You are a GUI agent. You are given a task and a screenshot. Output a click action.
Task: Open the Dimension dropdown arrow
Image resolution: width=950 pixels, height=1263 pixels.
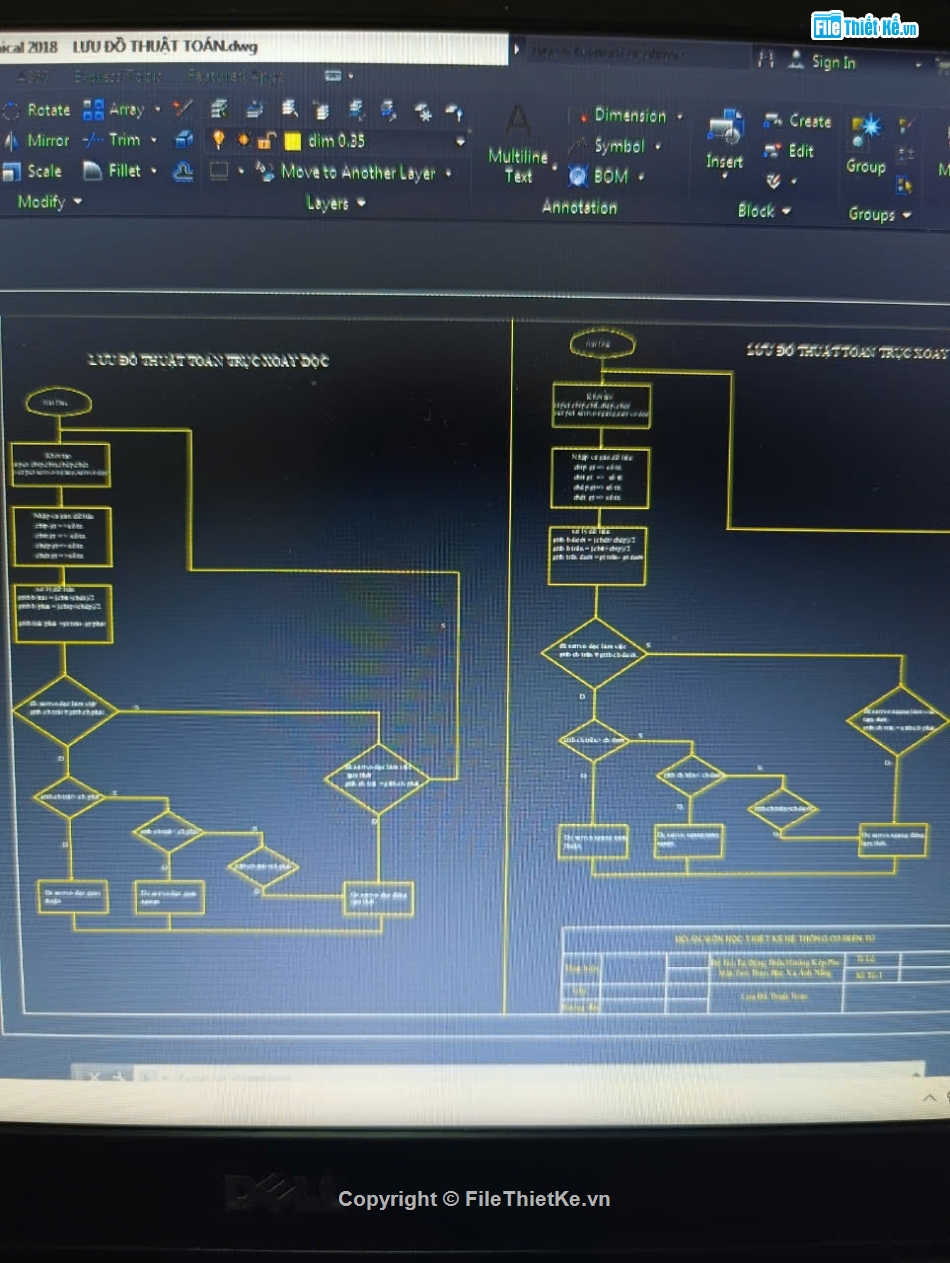coord(679,116)
